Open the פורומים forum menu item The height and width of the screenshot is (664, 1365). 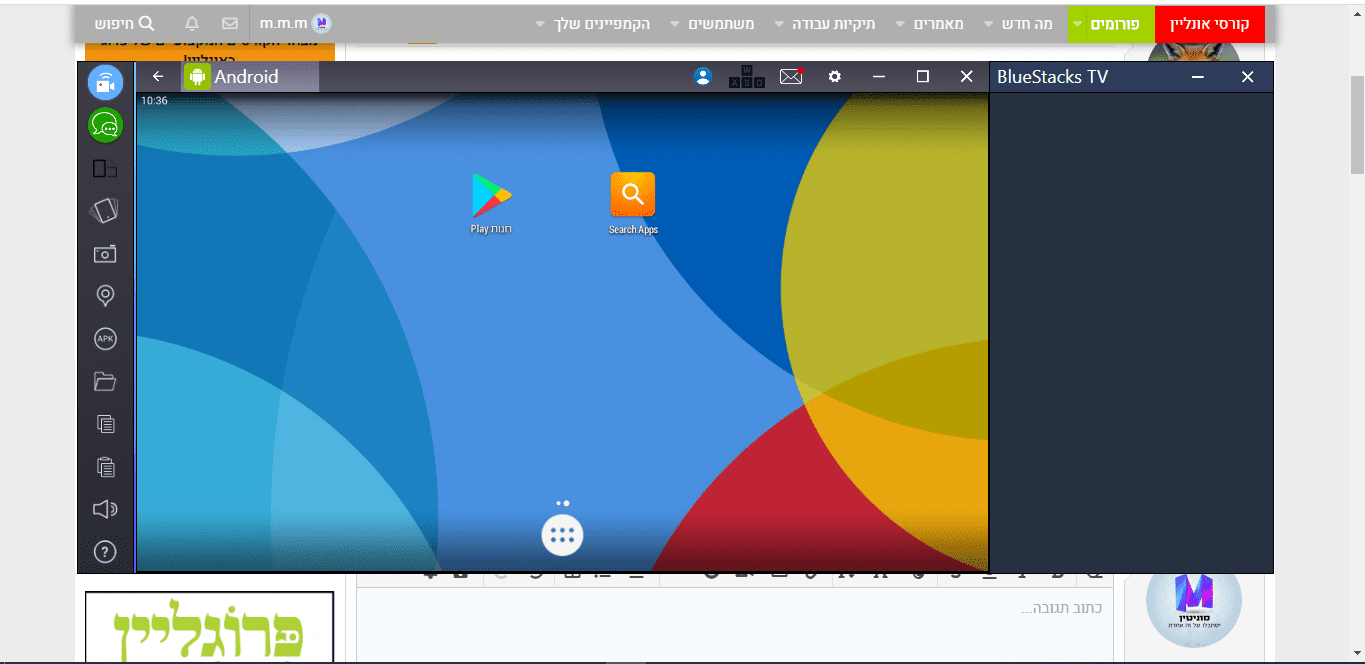pyautogui.click(x=1117, y=23)
